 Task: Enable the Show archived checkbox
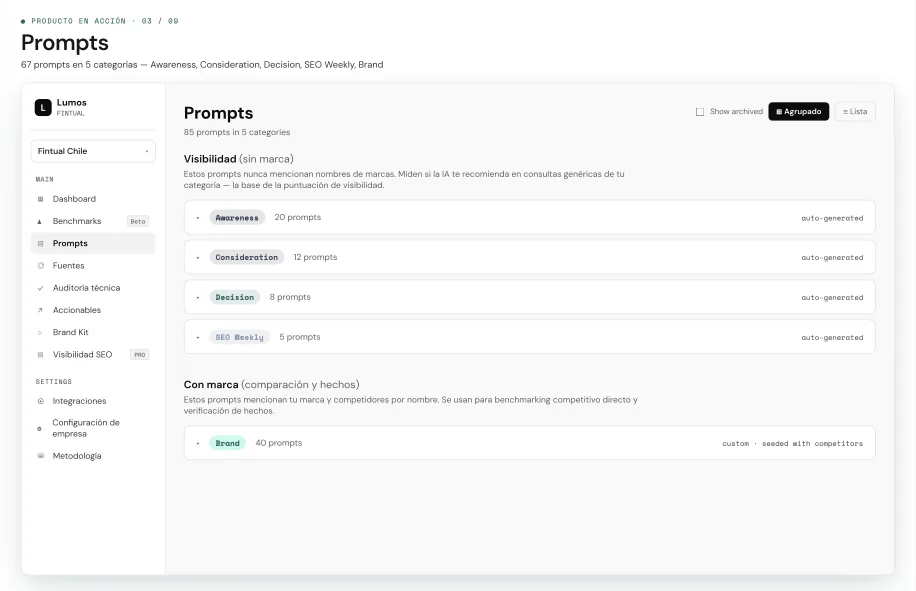pos(700,112)
